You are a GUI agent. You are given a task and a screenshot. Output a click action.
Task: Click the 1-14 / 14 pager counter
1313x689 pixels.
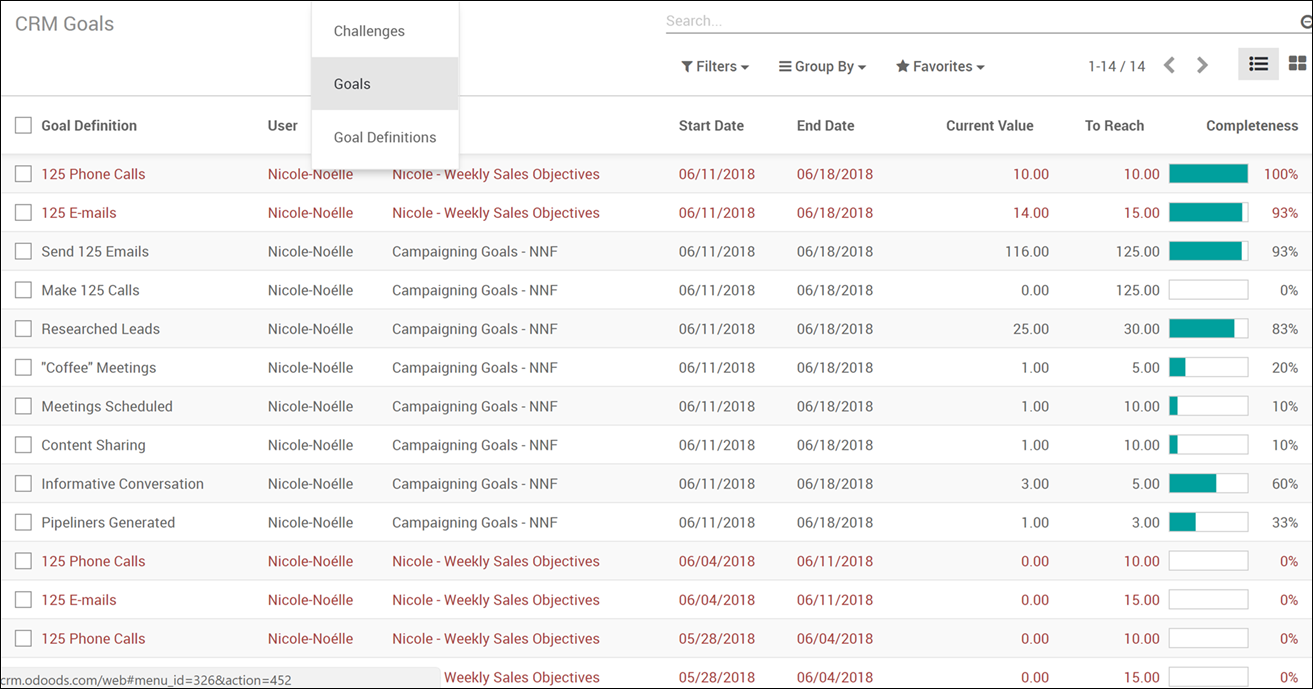(x=1116, y=66)
